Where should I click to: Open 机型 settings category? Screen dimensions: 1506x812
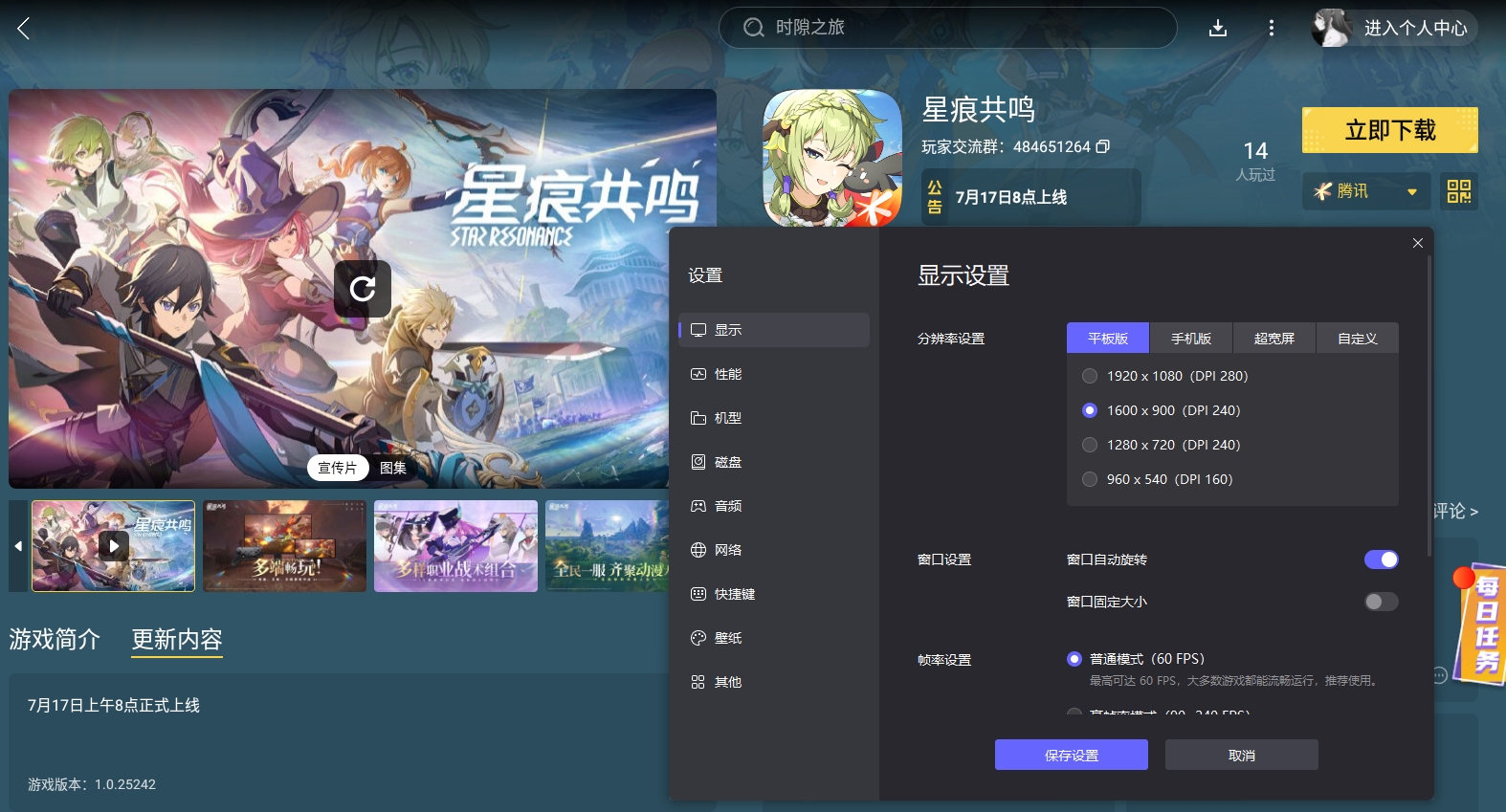[x=774, y=418]
